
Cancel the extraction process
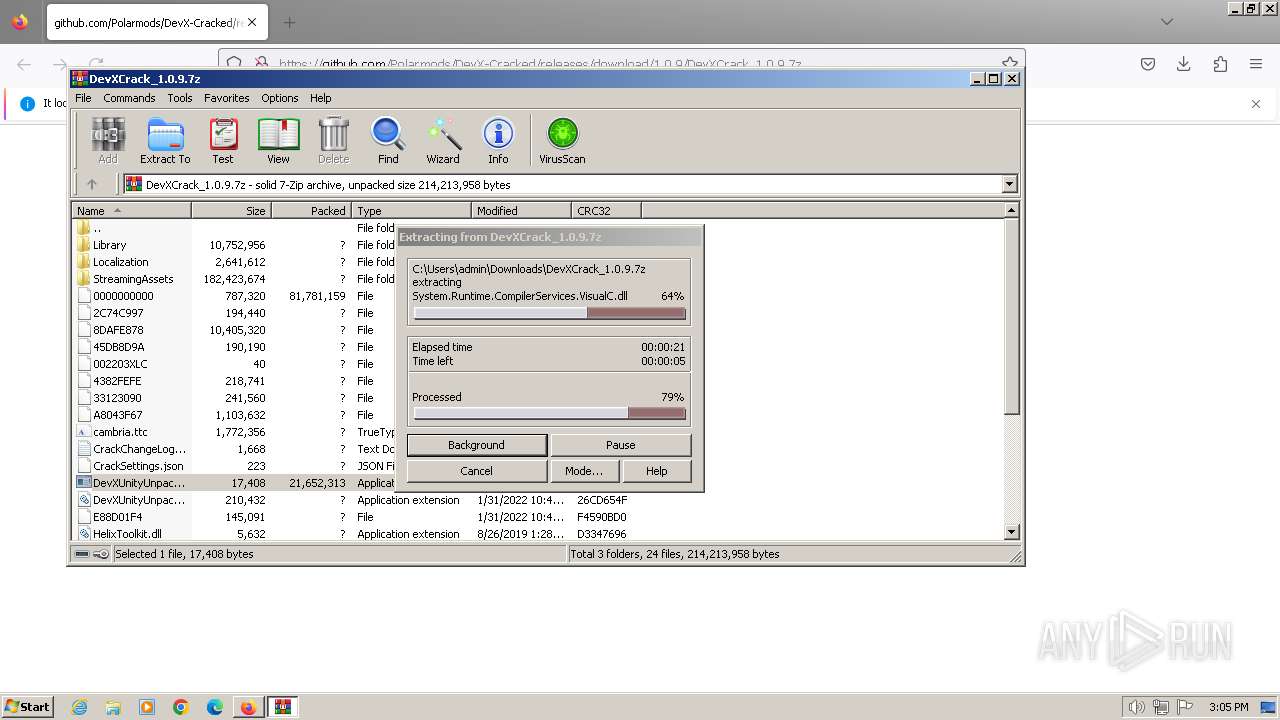(x=476, y=471)
